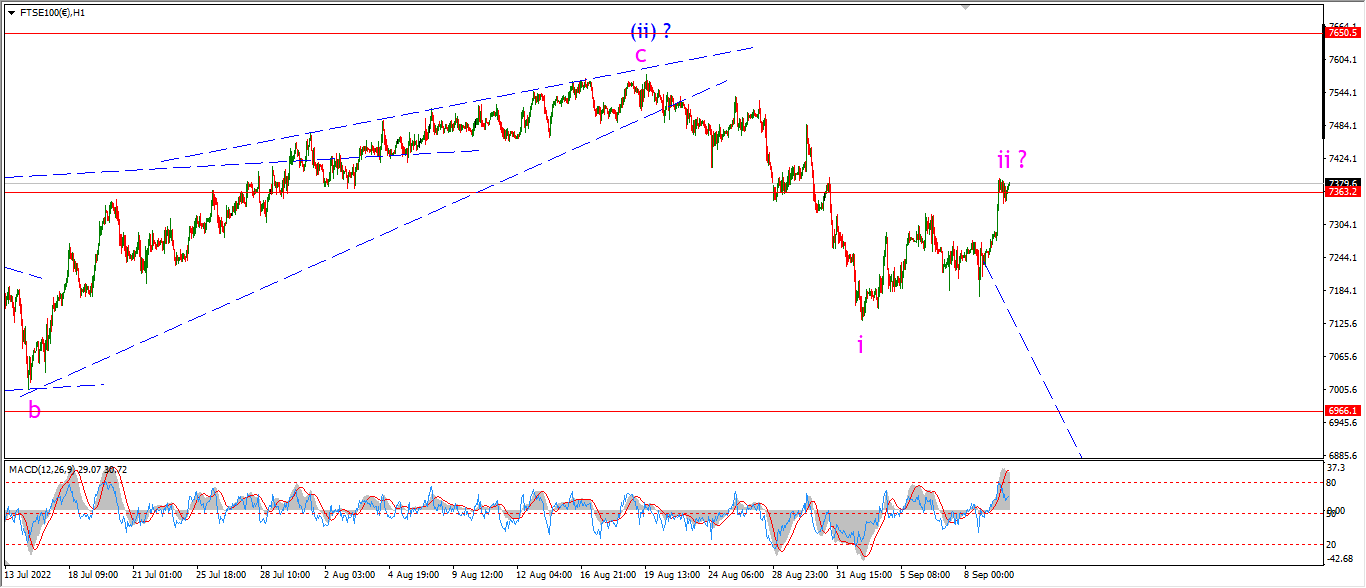Select the red 7363.2 price level tag
The width and height of the screenshot is (1366, 588).
pos(1341,191)
